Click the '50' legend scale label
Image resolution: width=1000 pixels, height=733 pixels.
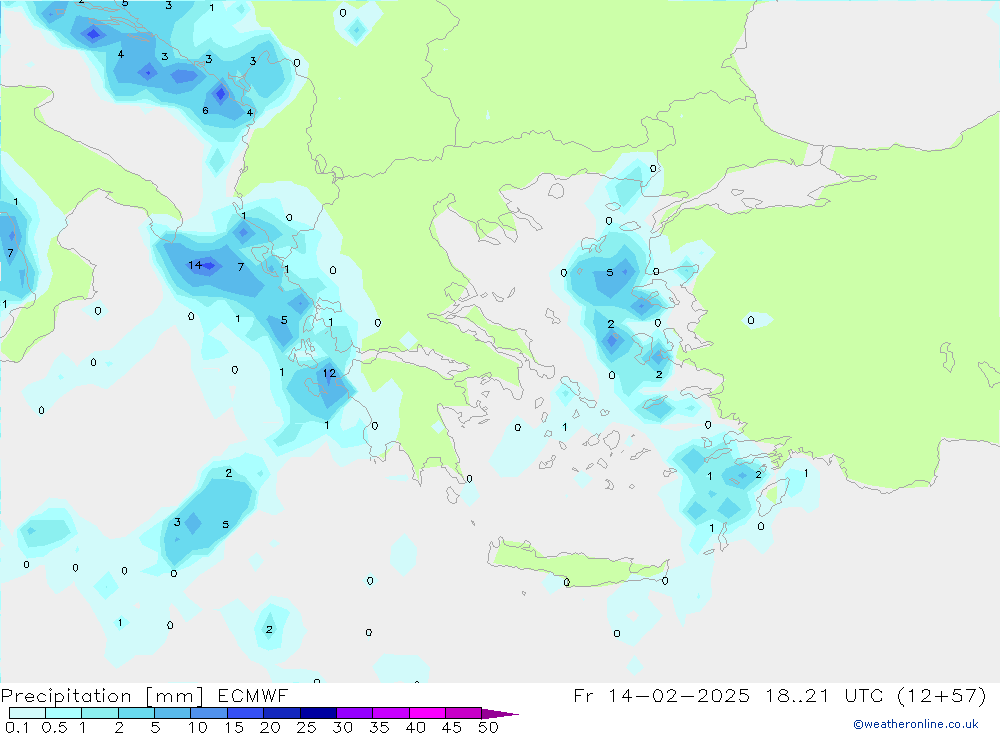(488, 727)
